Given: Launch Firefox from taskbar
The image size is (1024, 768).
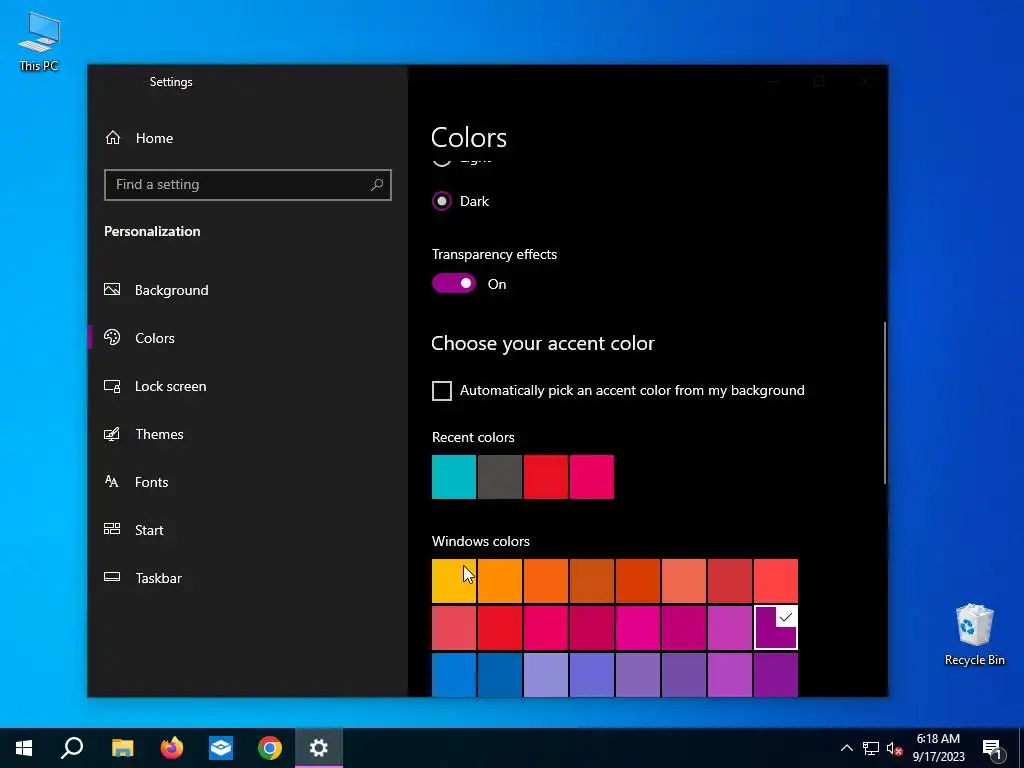Looking at the screenshot, I should click(x=172, y=748).
